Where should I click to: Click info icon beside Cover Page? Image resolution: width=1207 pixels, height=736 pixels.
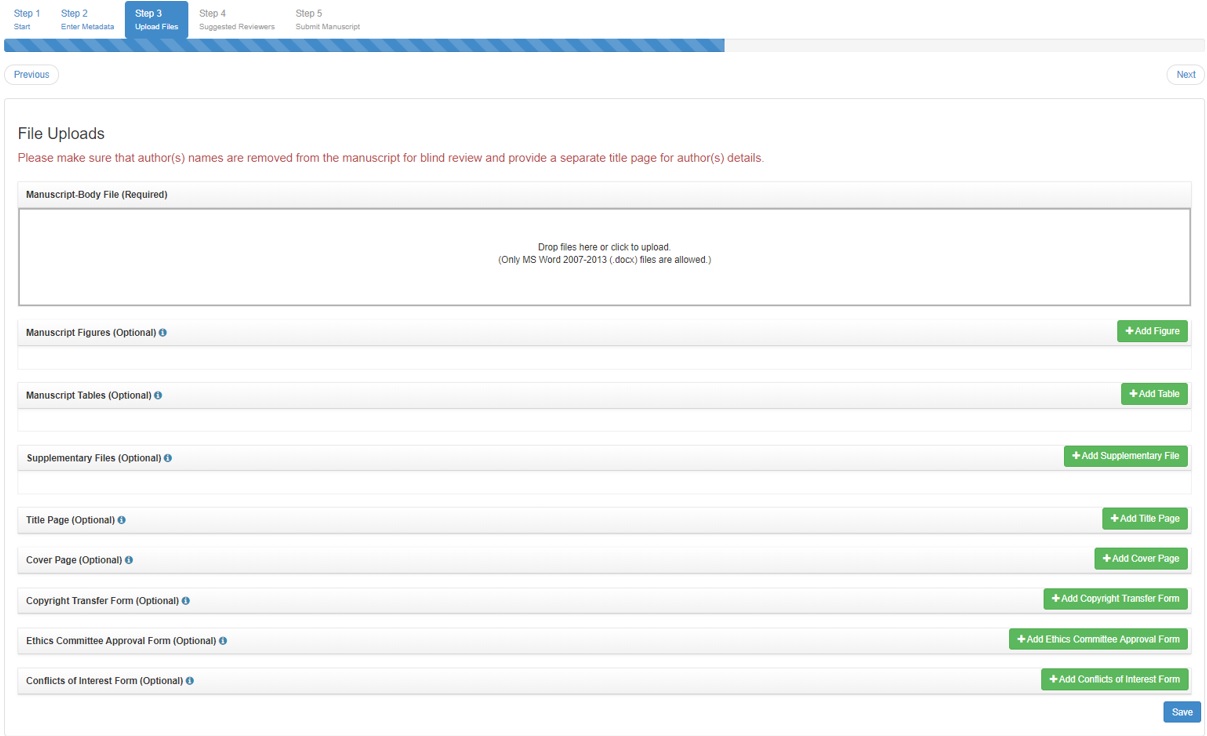coord(129,561)
